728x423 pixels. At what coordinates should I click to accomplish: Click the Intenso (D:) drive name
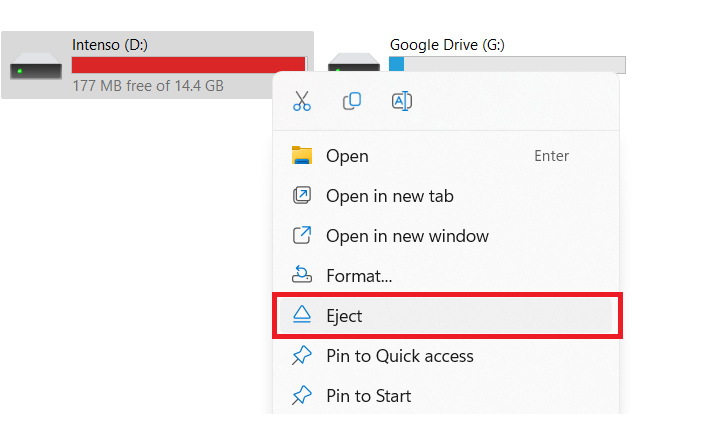point(110,45)
